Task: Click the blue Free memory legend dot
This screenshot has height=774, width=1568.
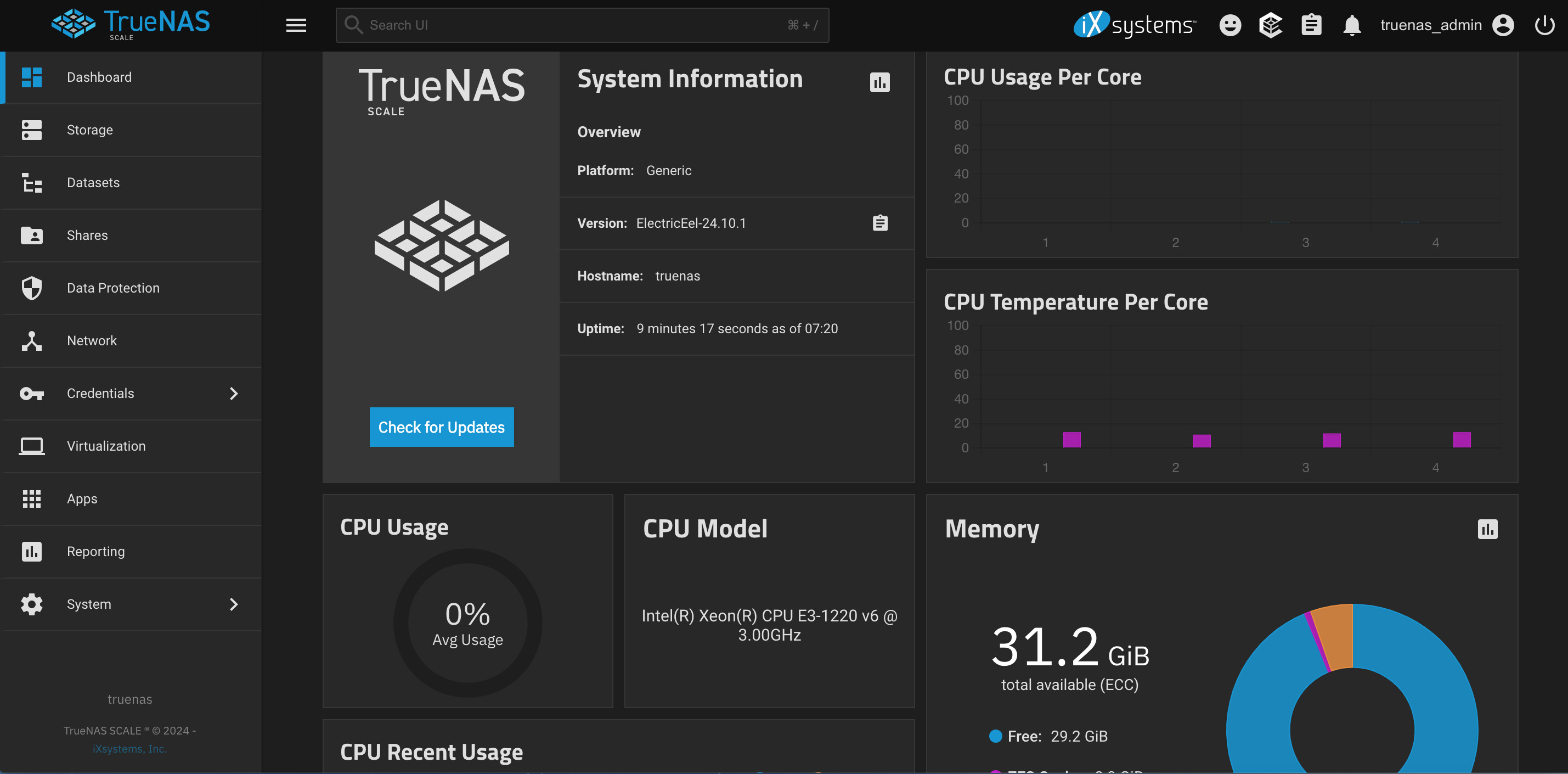Action: (995, 736)
